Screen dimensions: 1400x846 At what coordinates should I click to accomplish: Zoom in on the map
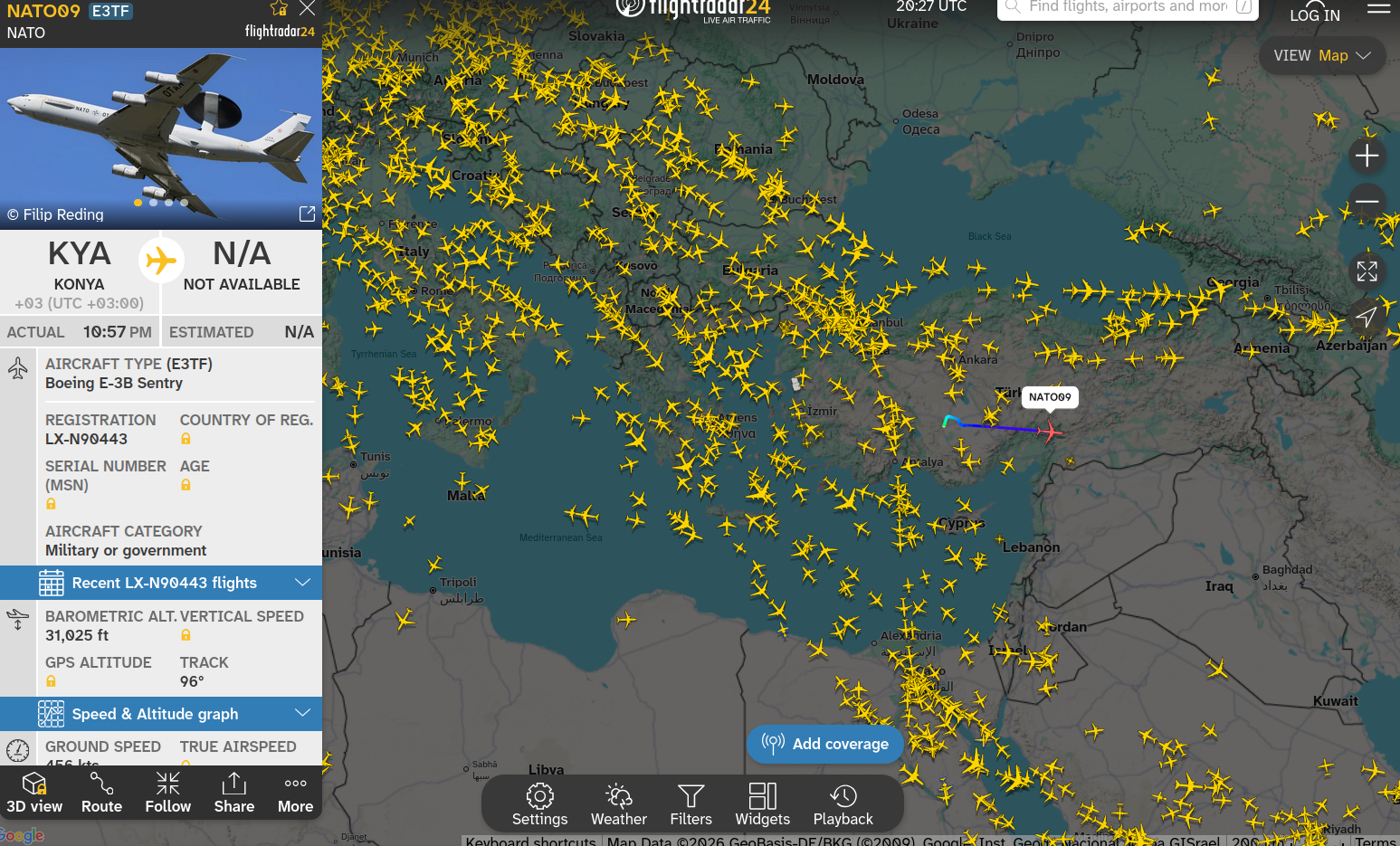point(1367,156)
